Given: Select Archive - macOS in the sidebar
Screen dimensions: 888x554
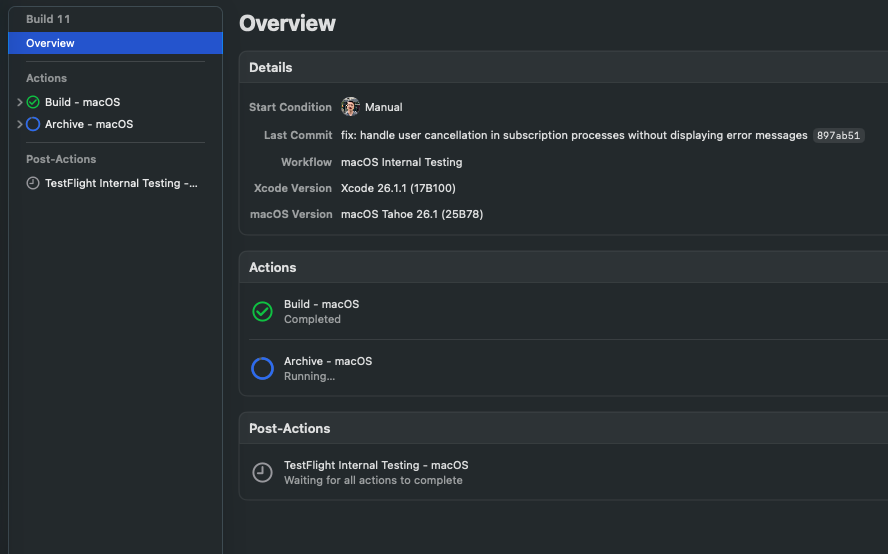Looking at the screenshot, I should coord(88,124).
